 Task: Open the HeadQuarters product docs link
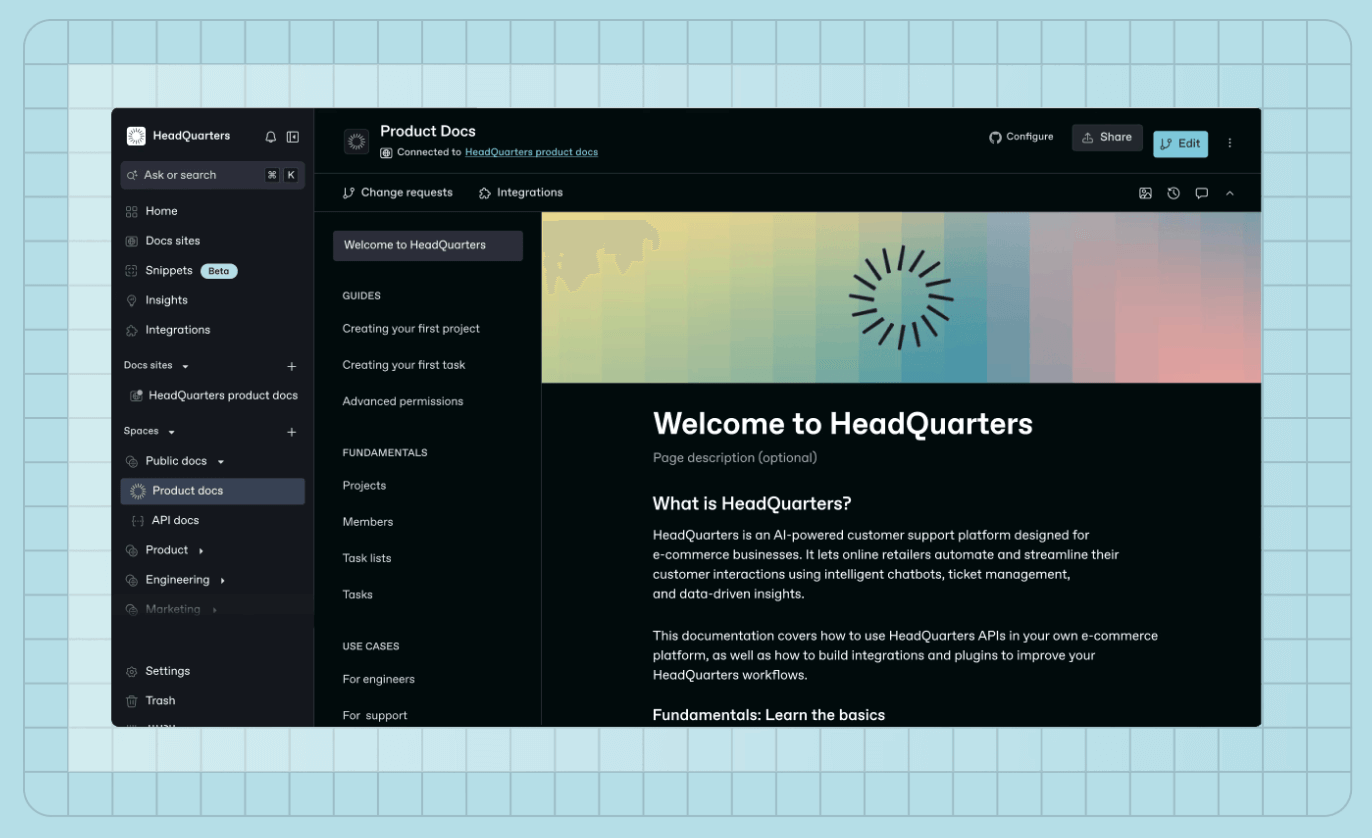coord(531,152)
